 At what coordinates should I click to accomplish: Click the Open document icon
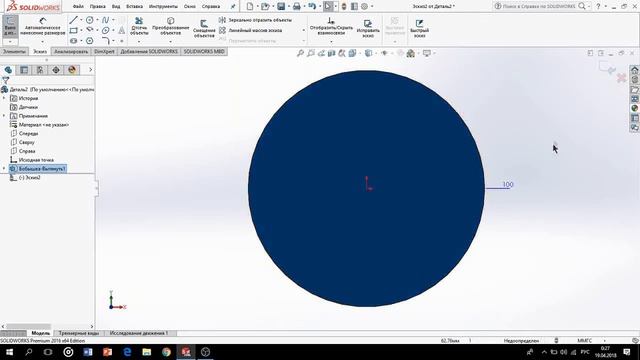pyautogui.click(x=265, y=6)
